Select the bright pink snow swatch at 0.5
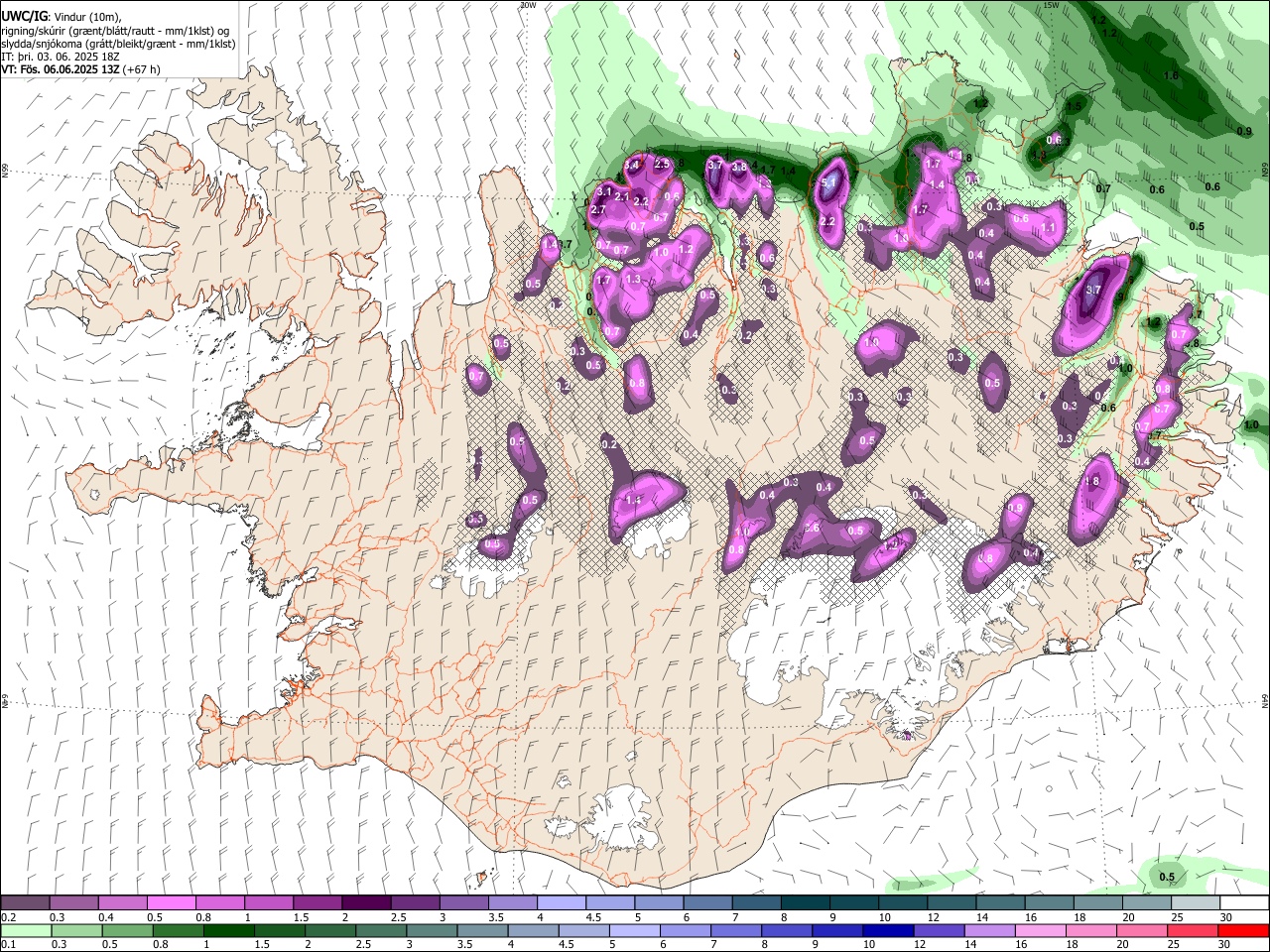 point(171,903)
